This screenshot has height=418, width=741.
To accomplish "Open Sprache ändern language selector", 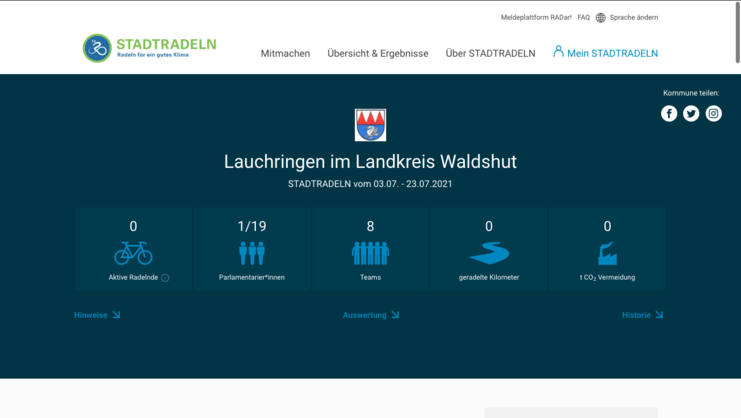I will pos(627,17).
